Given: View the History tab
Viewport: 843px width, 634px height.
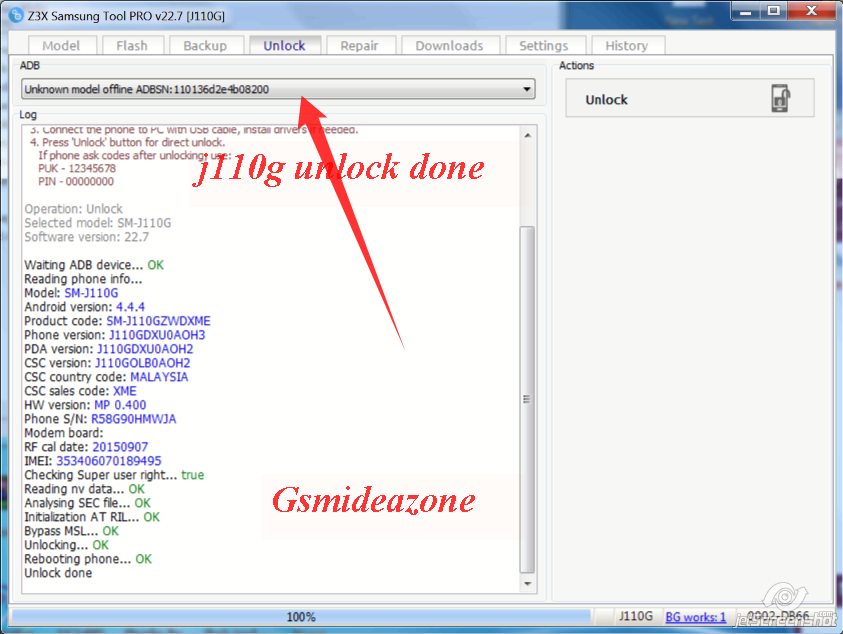Looking at the screenshot, I should pyautogui.click(x=627, y=46).
